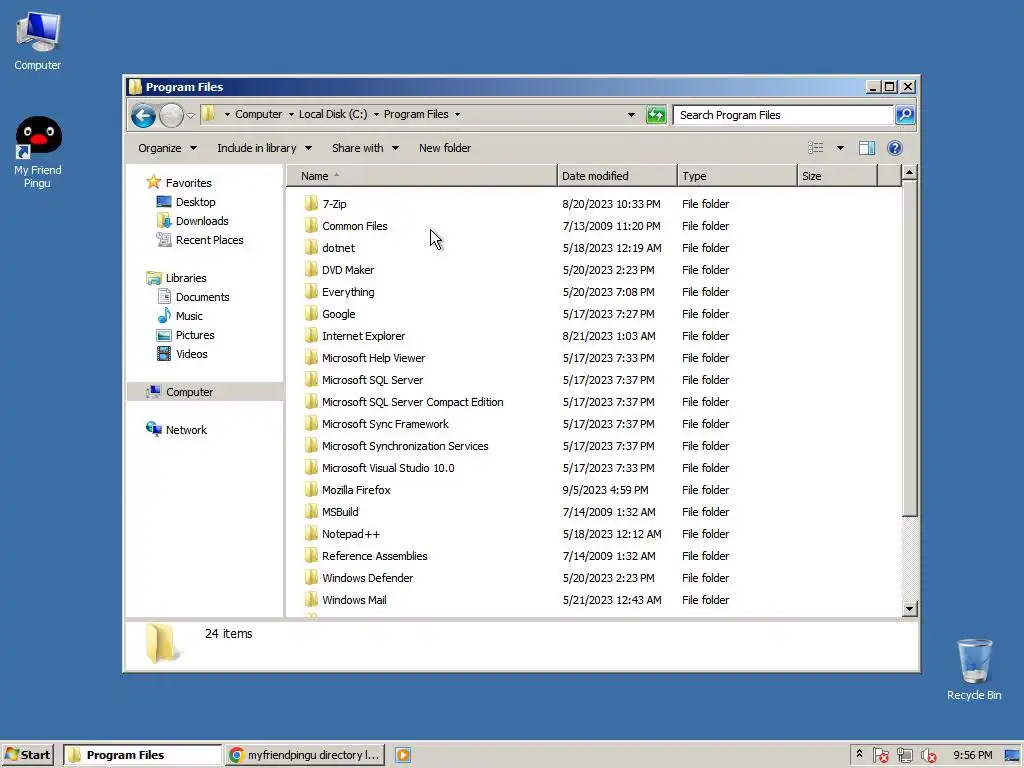This screenshot has height=768, width=1024.
Task: Select the Google folder icon
Action: point(312,313)
